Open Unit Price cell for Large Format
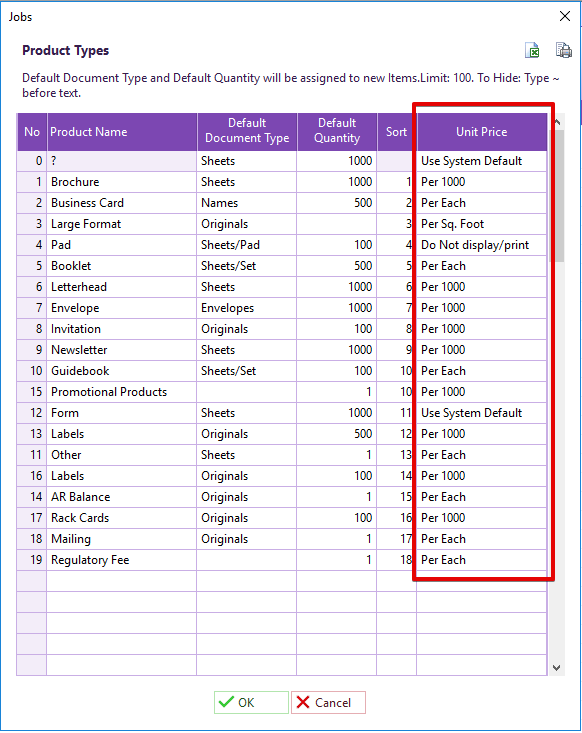 click(x=481, y=224)
